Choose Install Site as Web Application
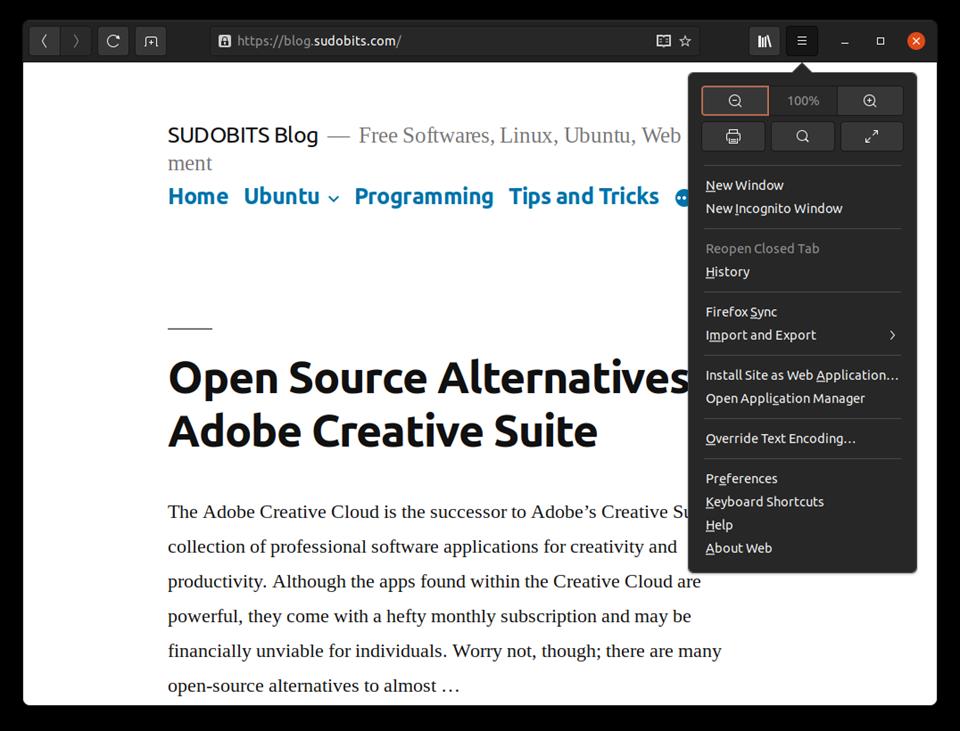This screenshot has width=960, height=731. click(801, 375)
